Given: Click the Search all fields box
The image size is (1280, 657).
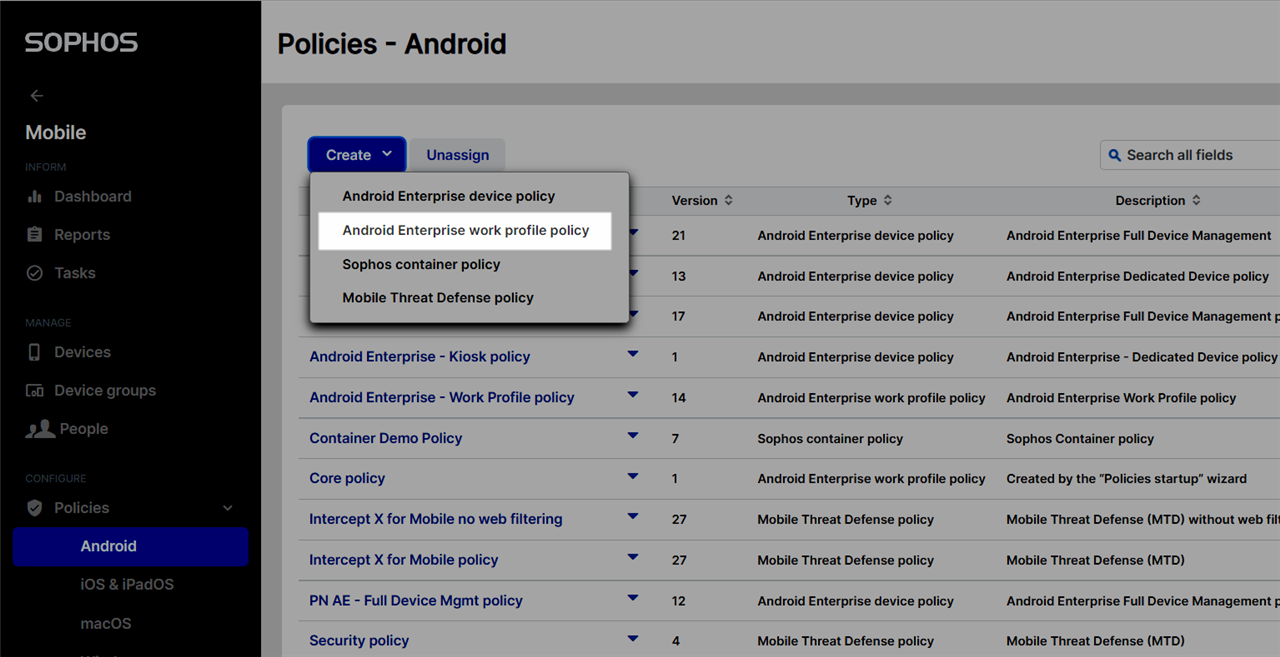Looking at the screenshot, I should click(1190, 155).
